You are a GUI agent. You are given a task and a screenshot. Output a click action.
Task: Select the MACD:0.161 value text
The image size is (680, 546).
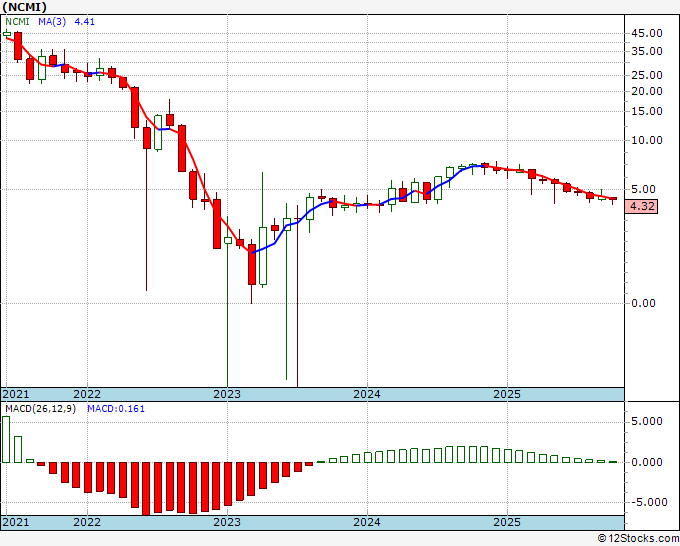116,409
